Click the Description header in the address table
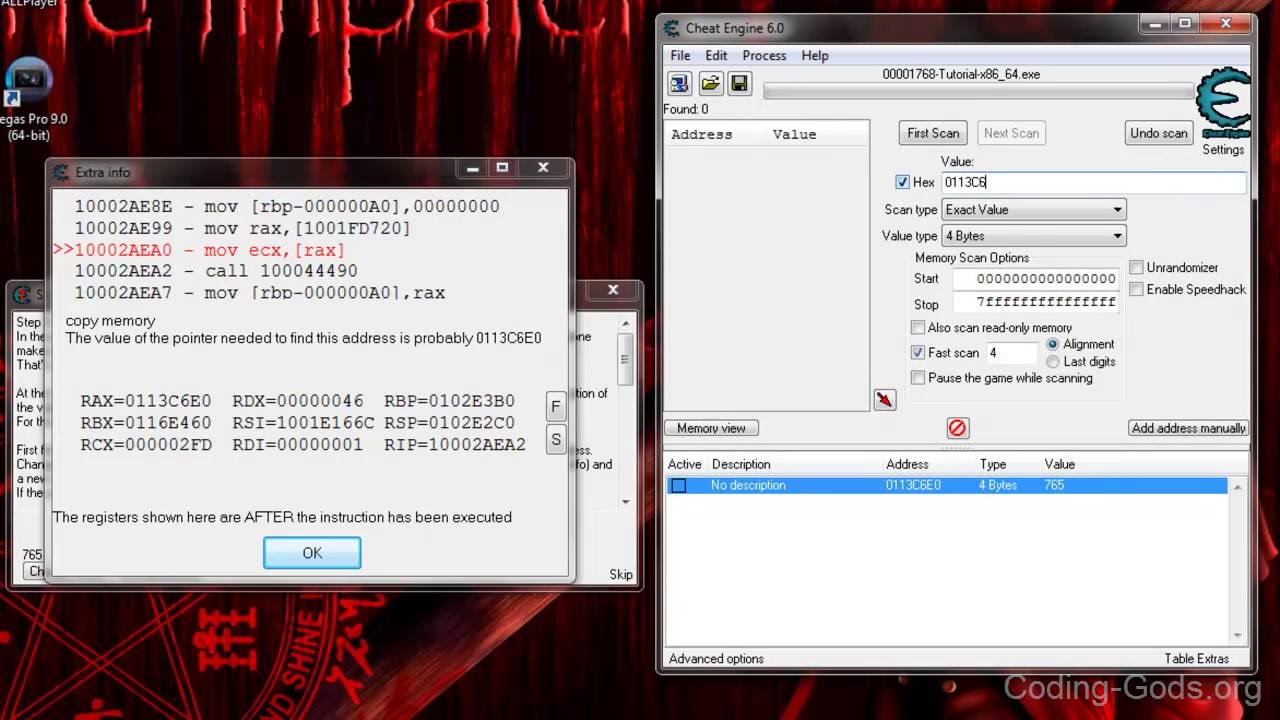1280x720 pixels. tap(741, 464)
